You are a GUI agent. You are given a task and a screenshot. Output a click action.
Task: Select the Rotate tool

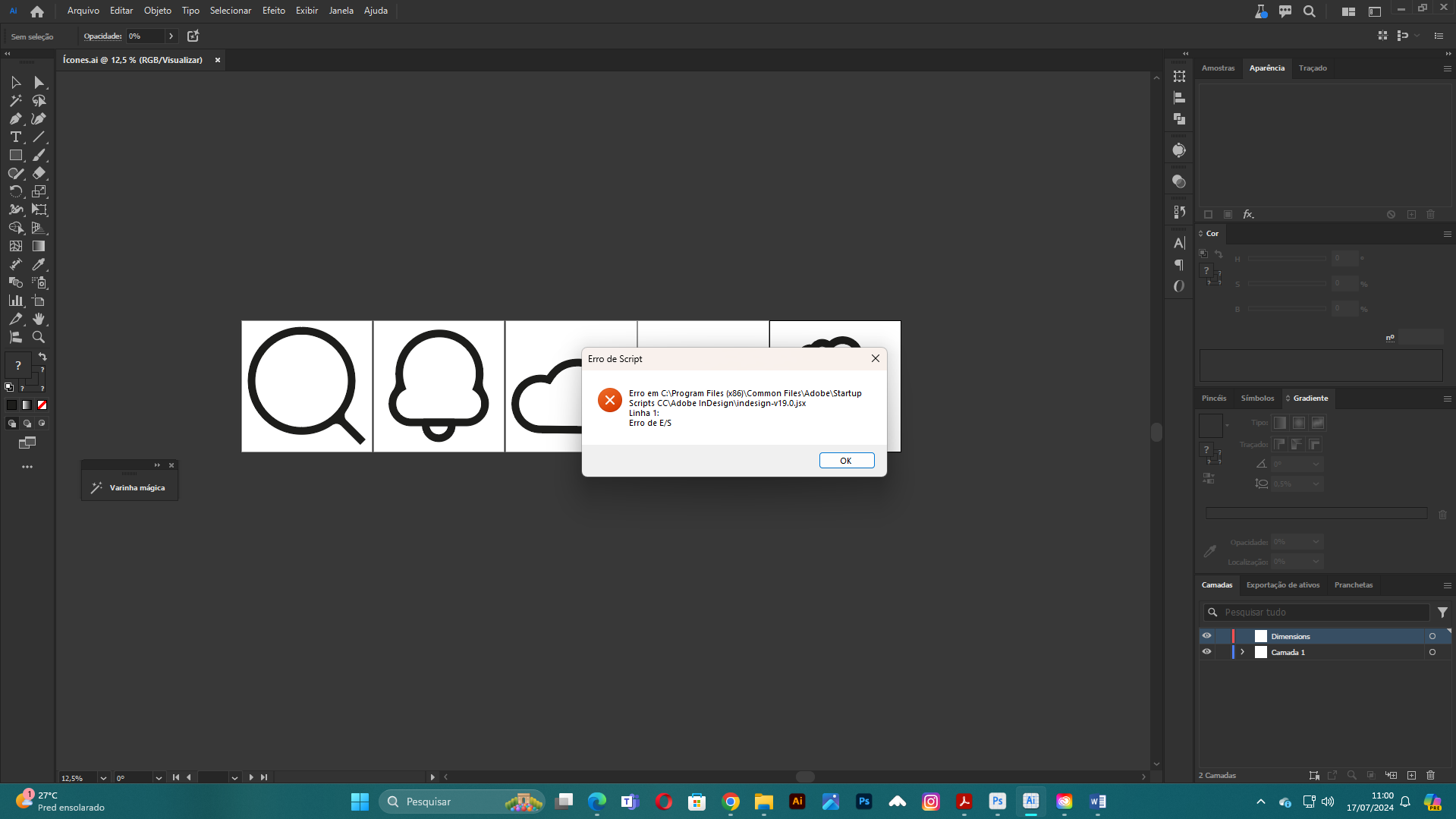16,191
